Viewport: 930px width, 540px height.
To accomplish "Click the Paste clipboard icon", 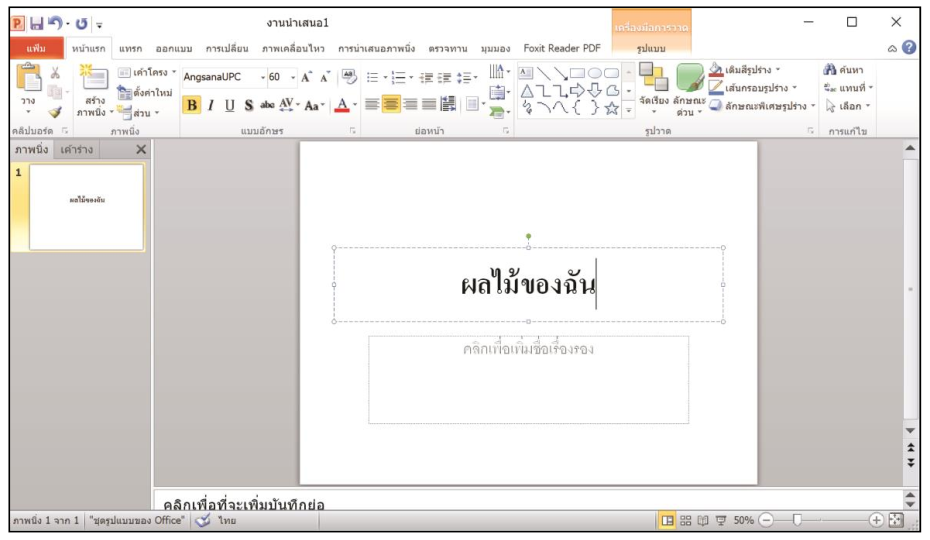I will [x=29, y=80].
